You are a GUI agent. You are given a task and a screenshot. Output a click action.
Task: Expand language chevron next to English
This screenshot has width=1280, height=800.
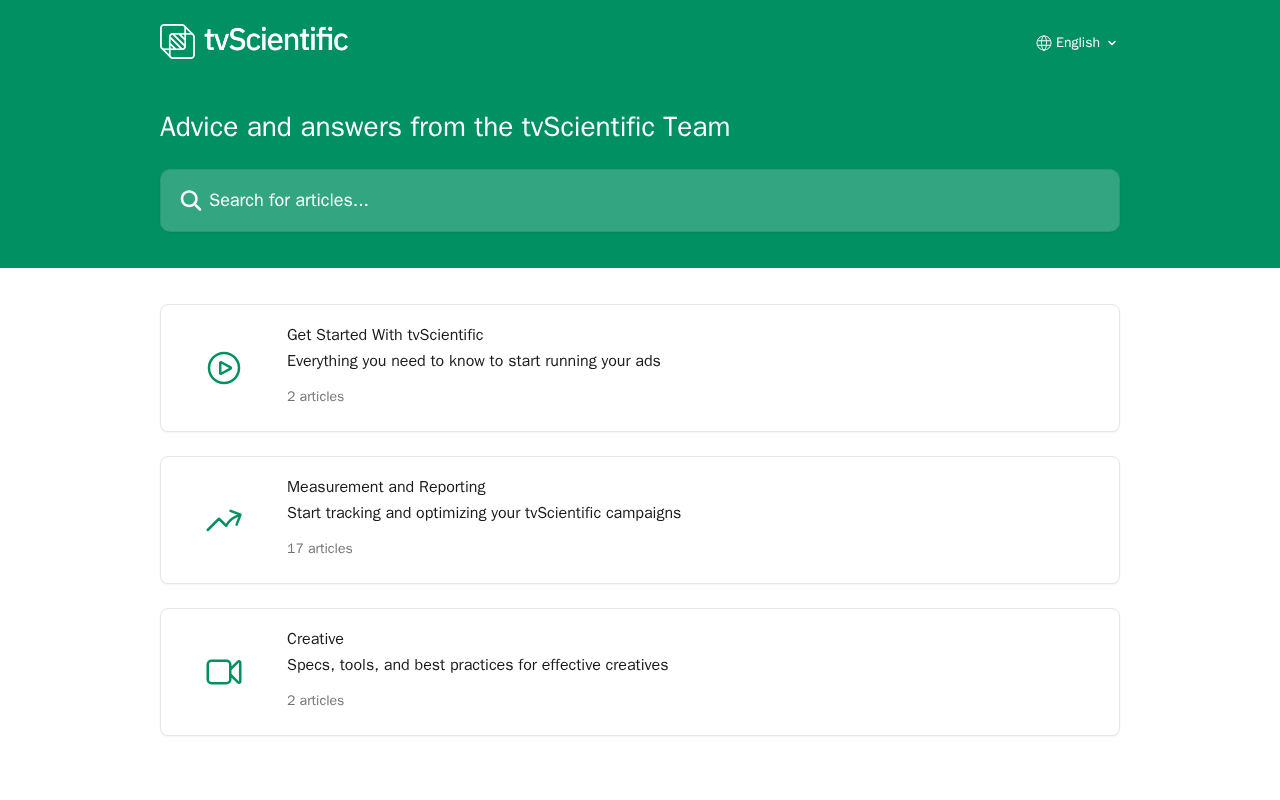click(x=1112, y=43)
